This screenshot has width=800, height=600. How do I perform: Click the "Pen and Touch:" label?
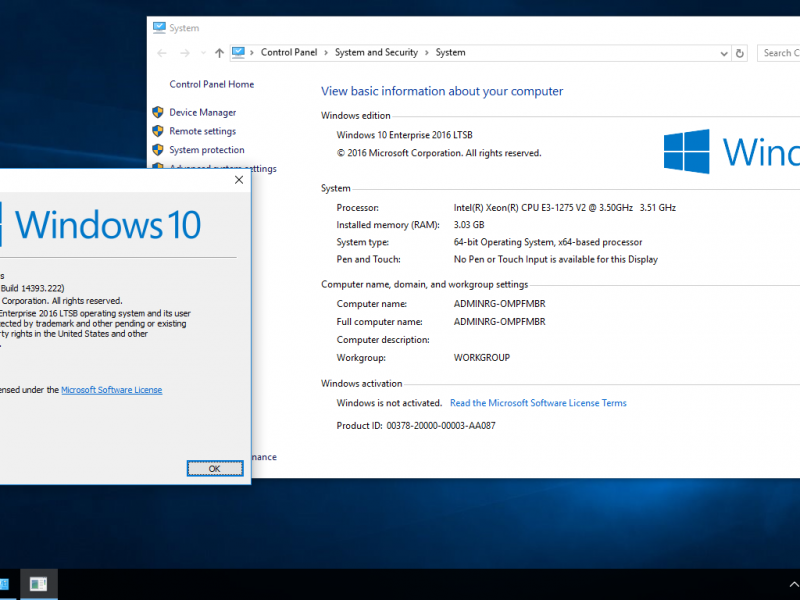point(368,259)
